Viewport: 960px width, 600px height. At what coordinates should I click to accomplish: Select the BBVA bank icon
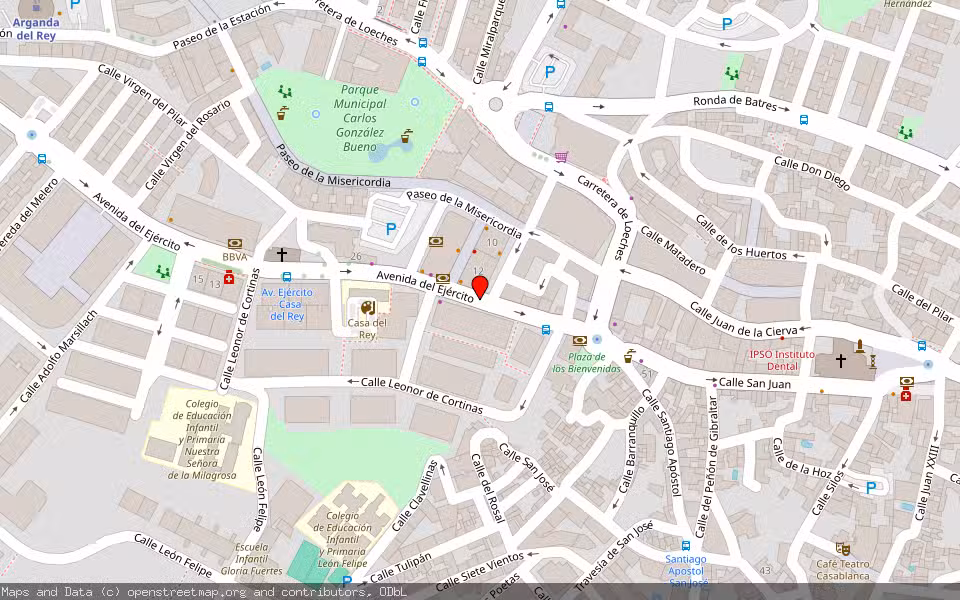click(234, 241)
